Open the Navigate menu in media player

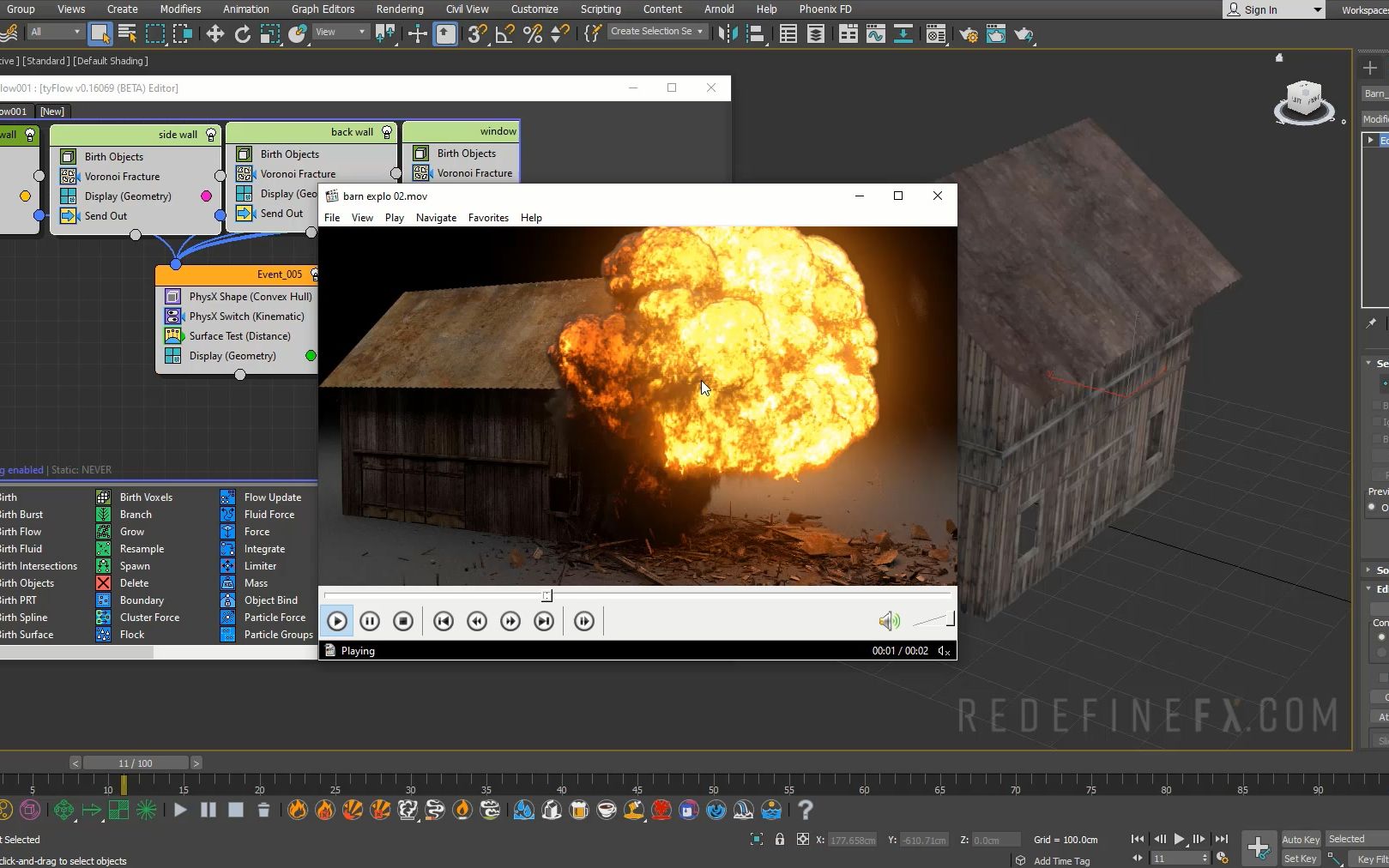(436, 218)
